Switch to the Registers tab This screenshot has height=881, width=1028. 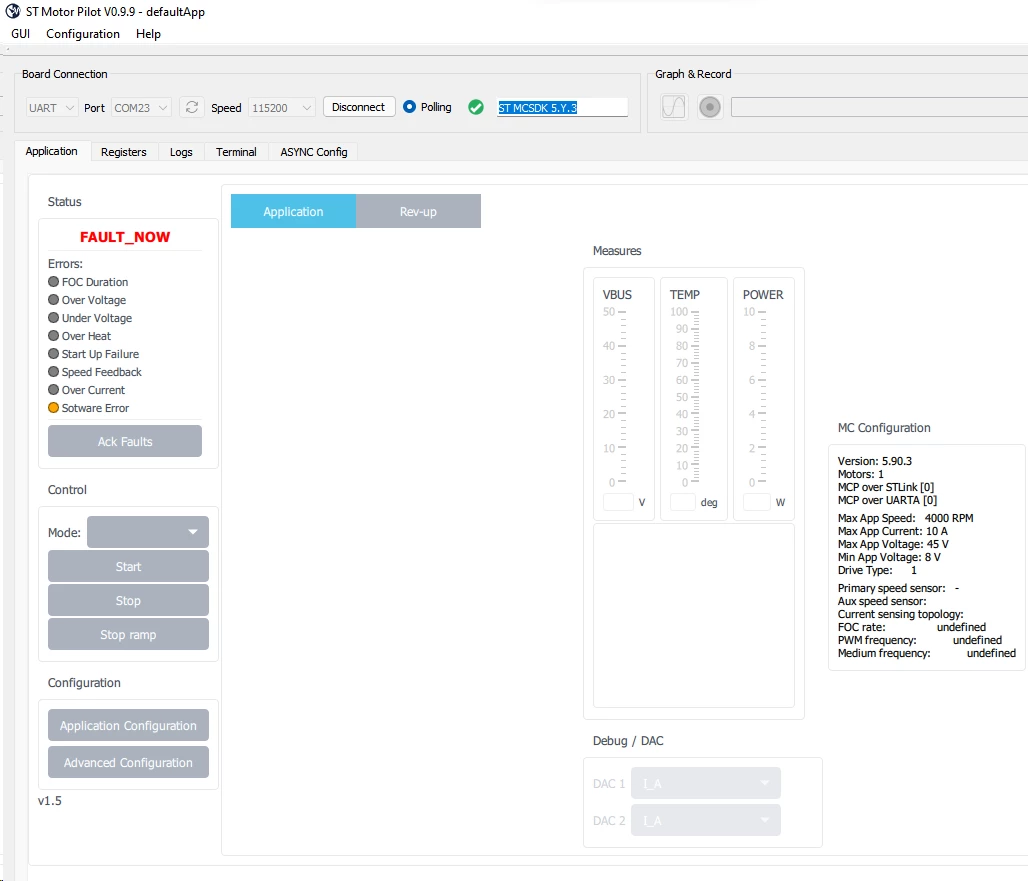[123, 152]
